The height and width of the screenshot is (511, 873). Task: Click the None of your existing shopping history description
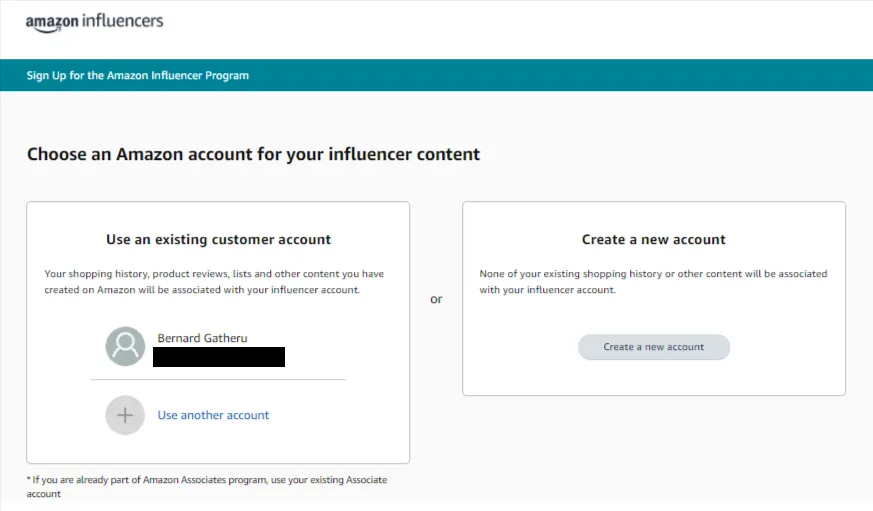pyautogui.click(x=654, y=282)
